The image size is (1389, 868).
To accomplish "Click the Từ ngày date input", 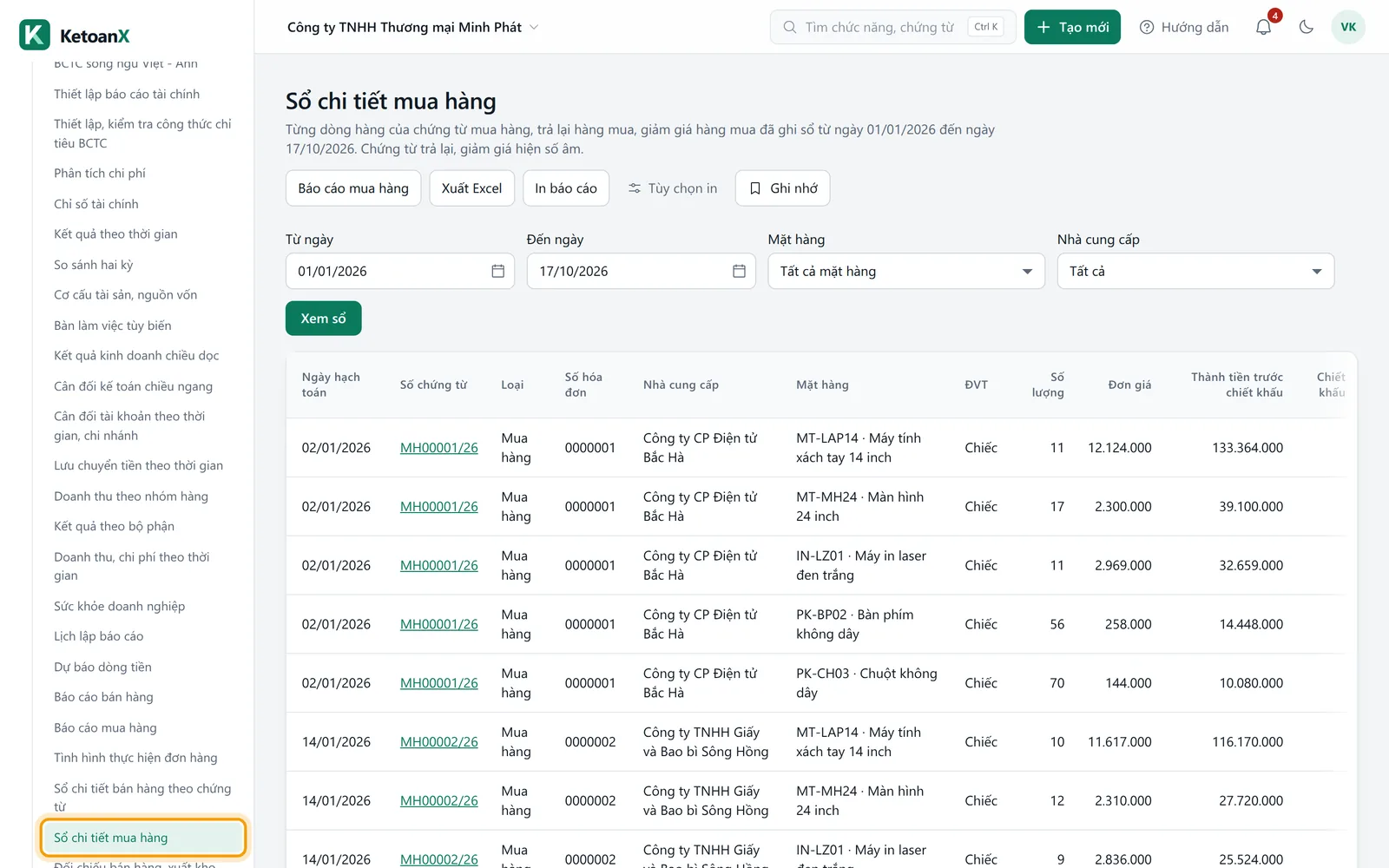I will pyautogui.click(x=400, y=271).
